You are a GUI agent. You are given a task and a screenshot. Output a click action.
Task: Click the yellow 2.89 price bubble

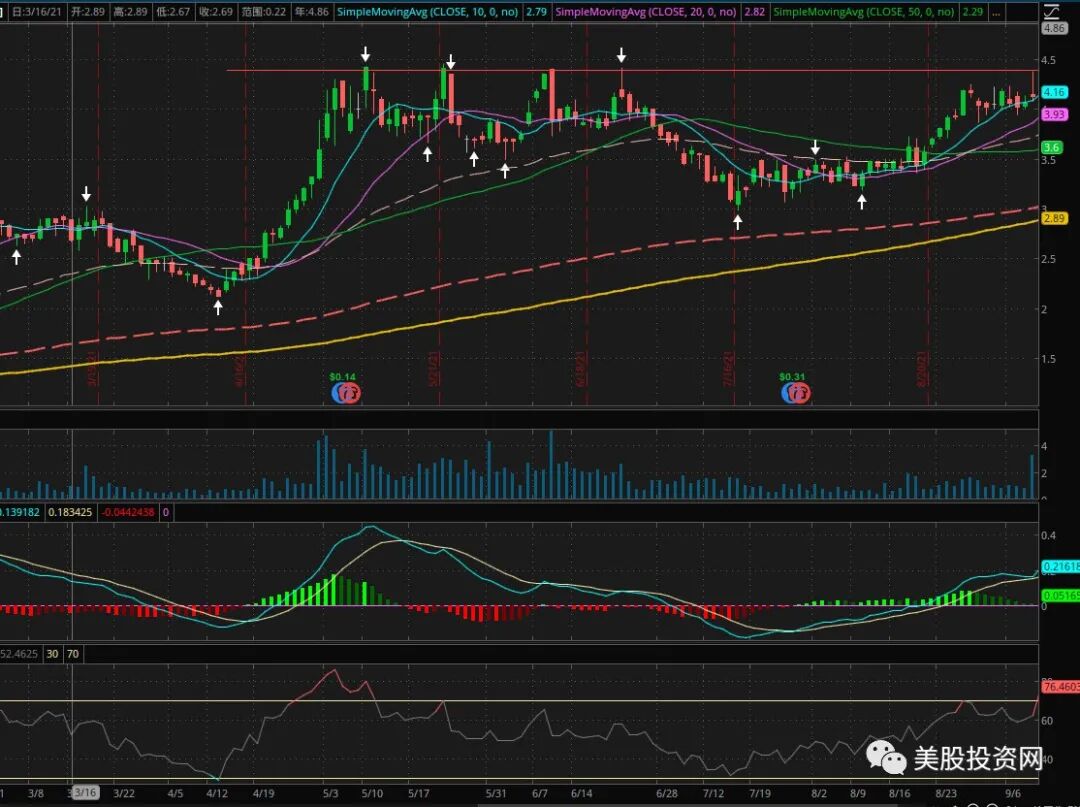[x=1055, y=218]
